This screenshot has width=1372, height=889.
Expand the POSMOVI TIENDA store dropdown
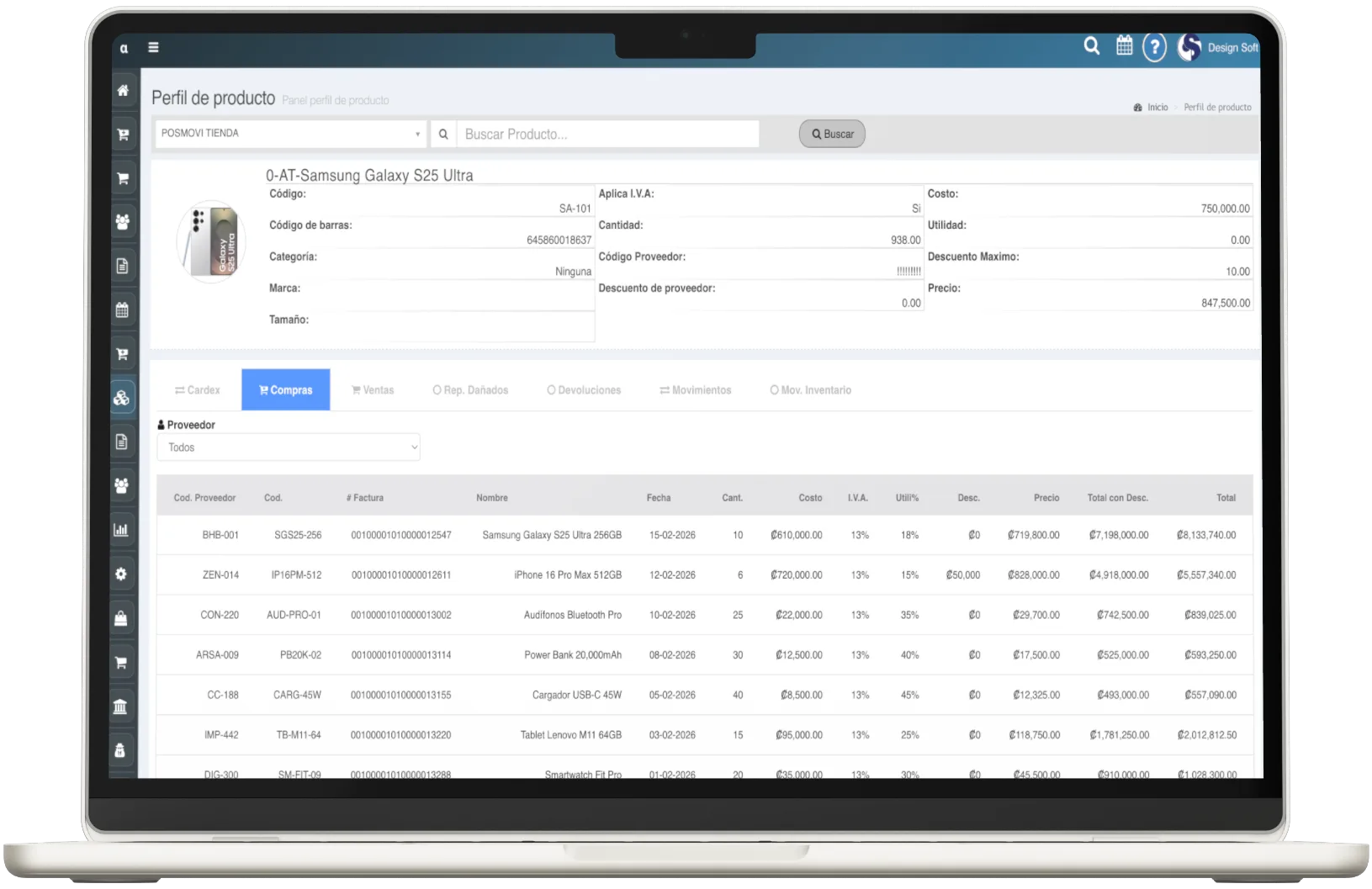click(291, 134)
